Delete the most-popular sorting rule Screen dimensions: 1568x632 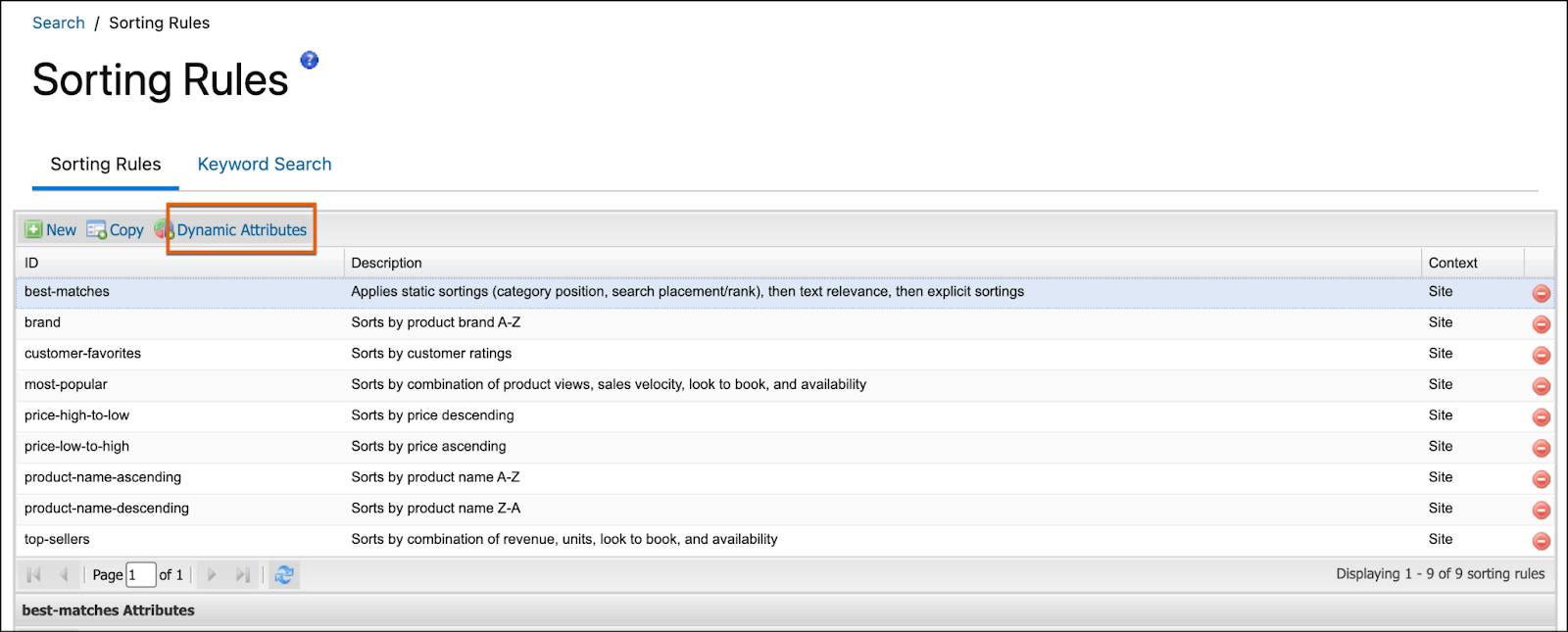click(1541, 386)
